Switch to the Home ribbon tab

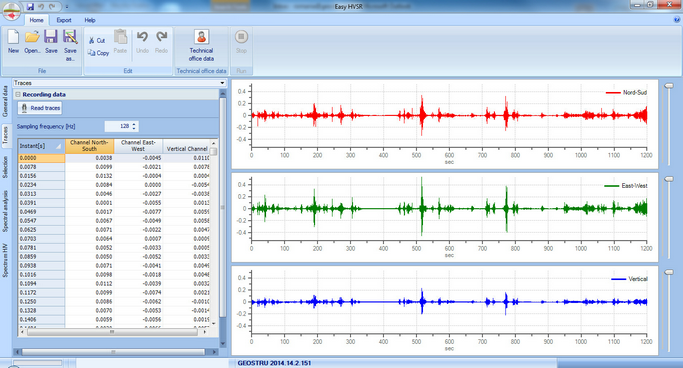pos(36,20)
